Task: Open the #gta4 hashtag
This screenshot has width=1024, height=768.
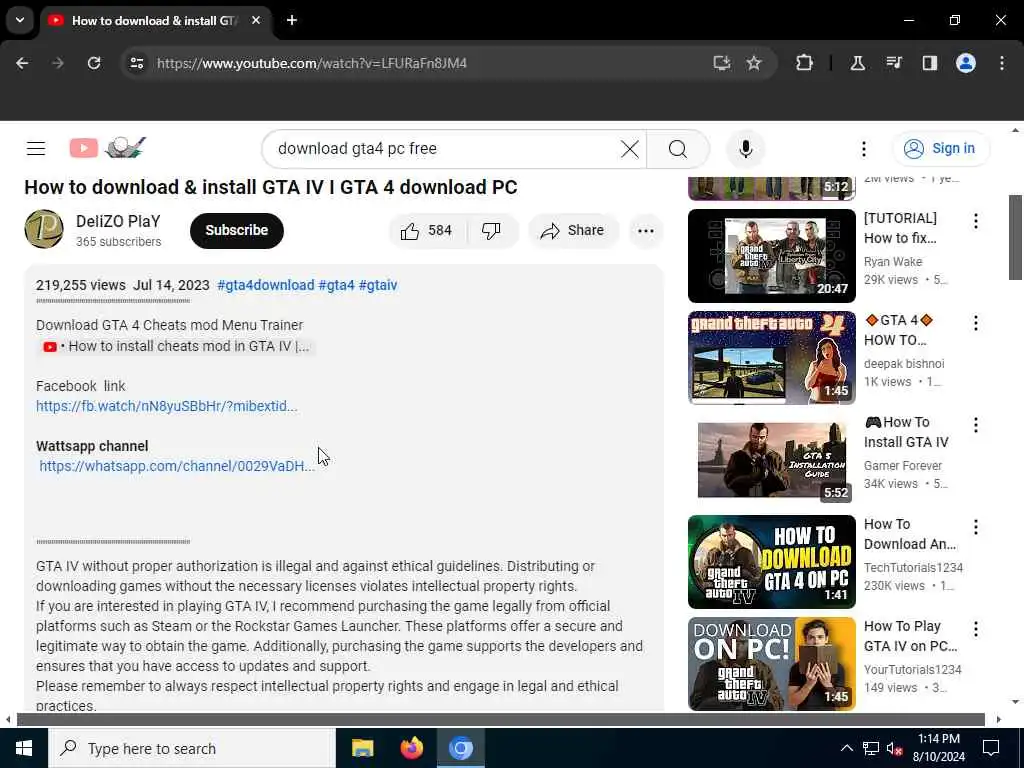Action: pos(336,285)
